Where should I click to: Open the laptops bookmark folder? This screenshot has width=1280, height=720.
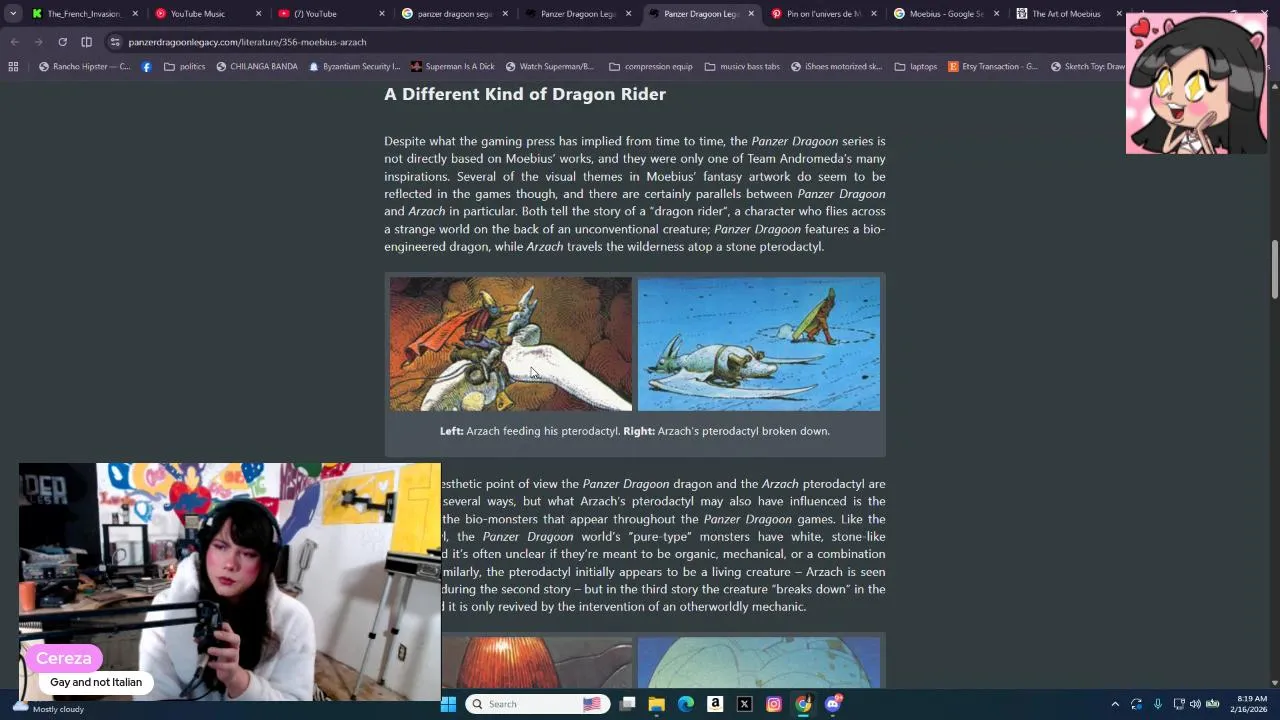click(914, 67)
